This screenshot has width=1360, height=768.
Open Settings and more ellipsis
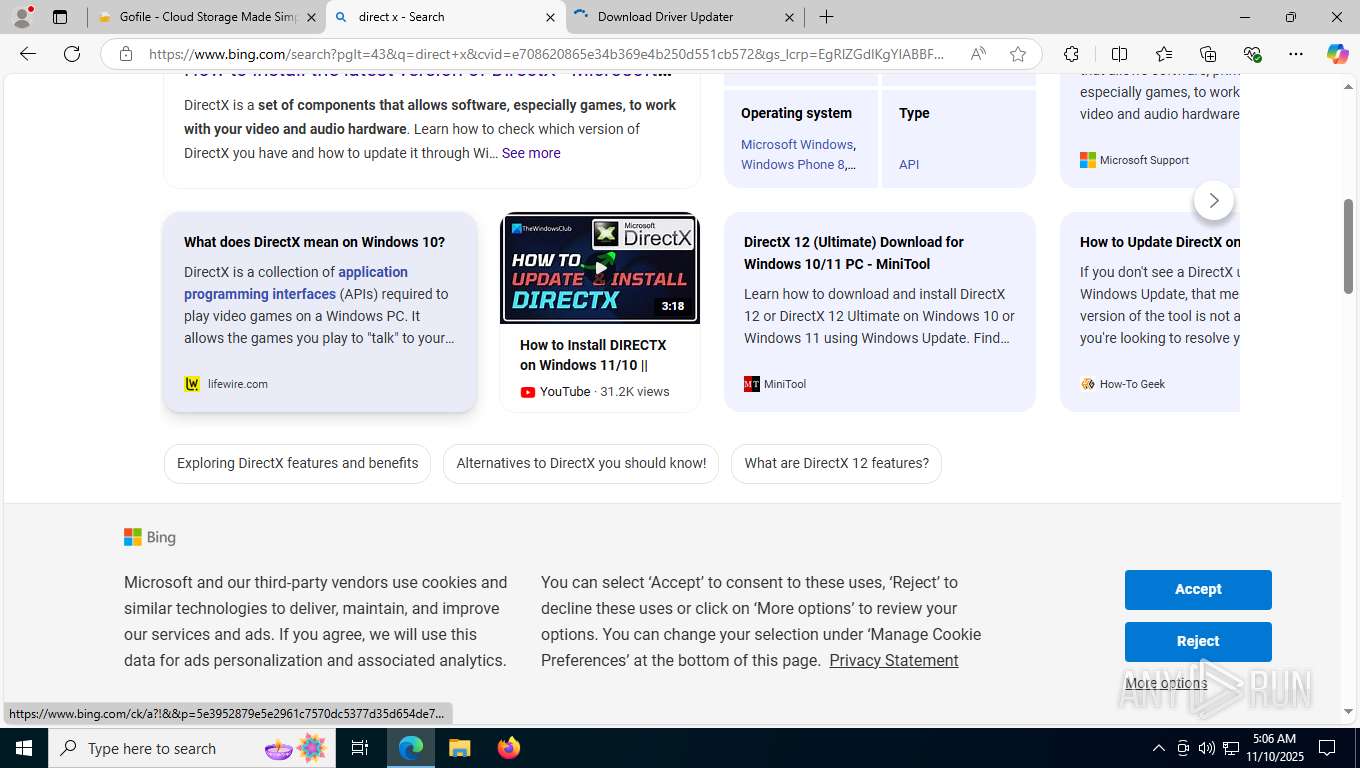click(1296, 54)
